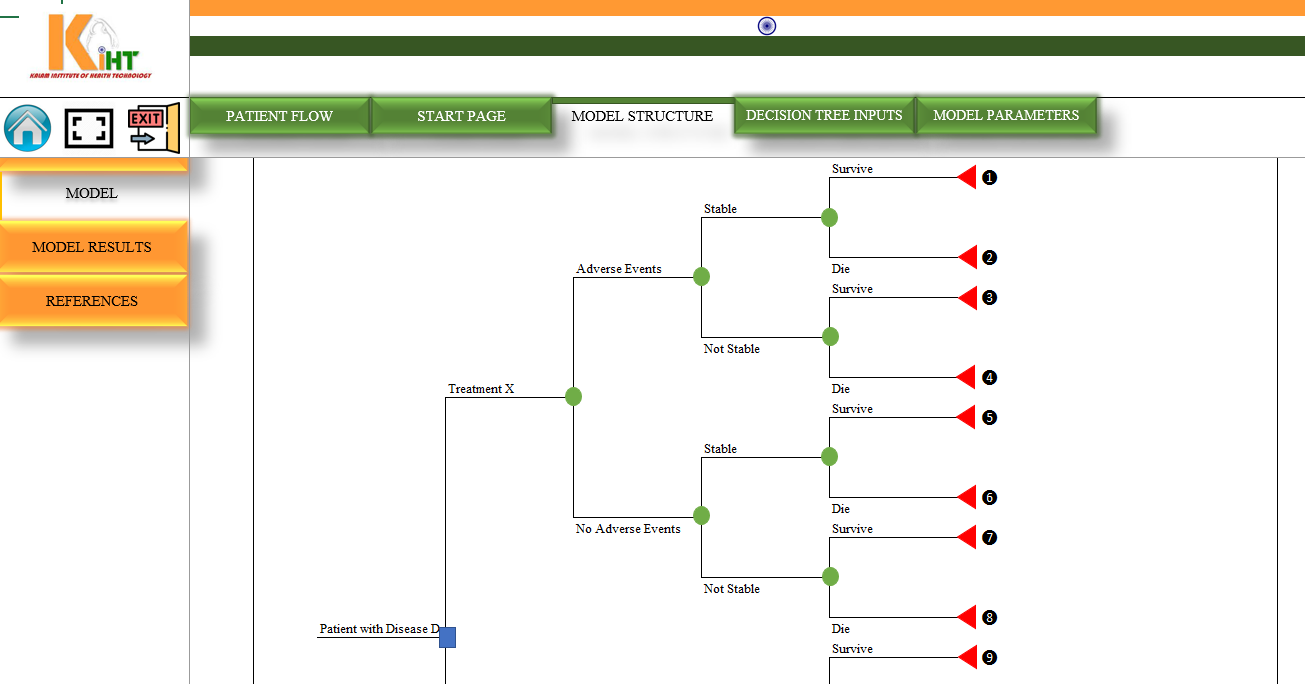Click red terminal triangle for outcome 5

click(967, 417)
